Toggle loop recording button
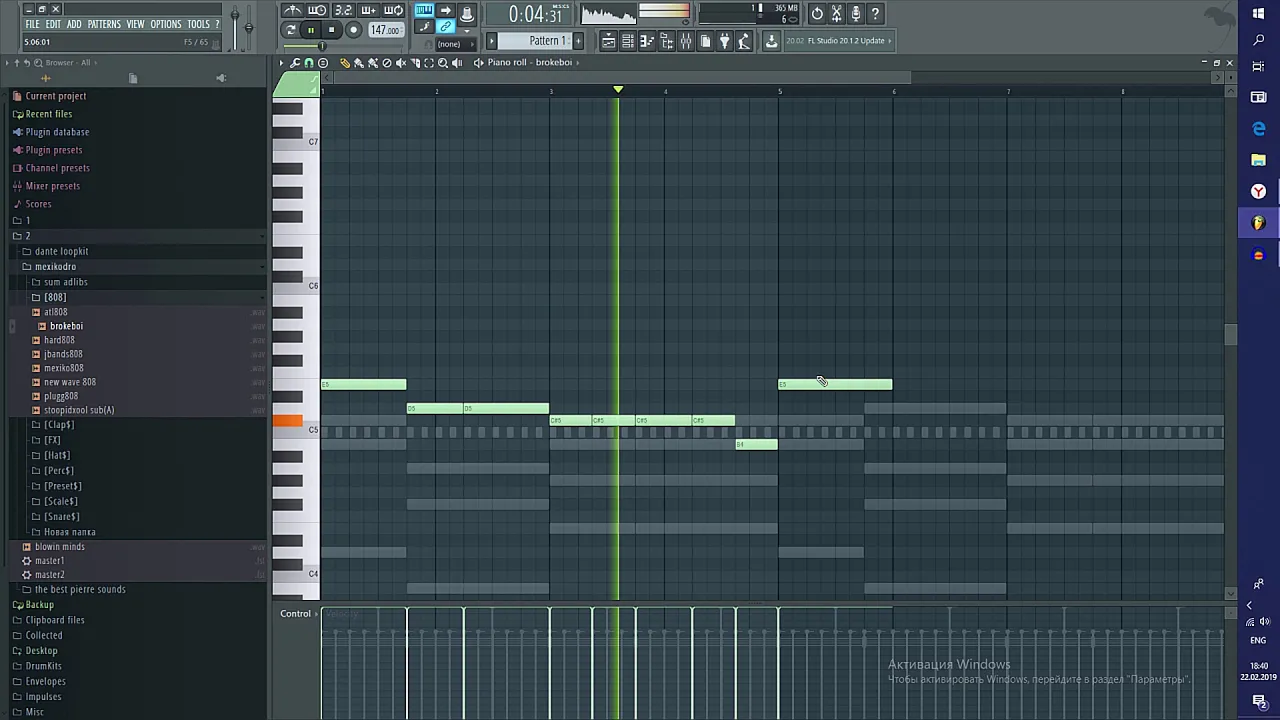Image resolution: width=1280 pixels, height=720 pixels. (393, 10)
